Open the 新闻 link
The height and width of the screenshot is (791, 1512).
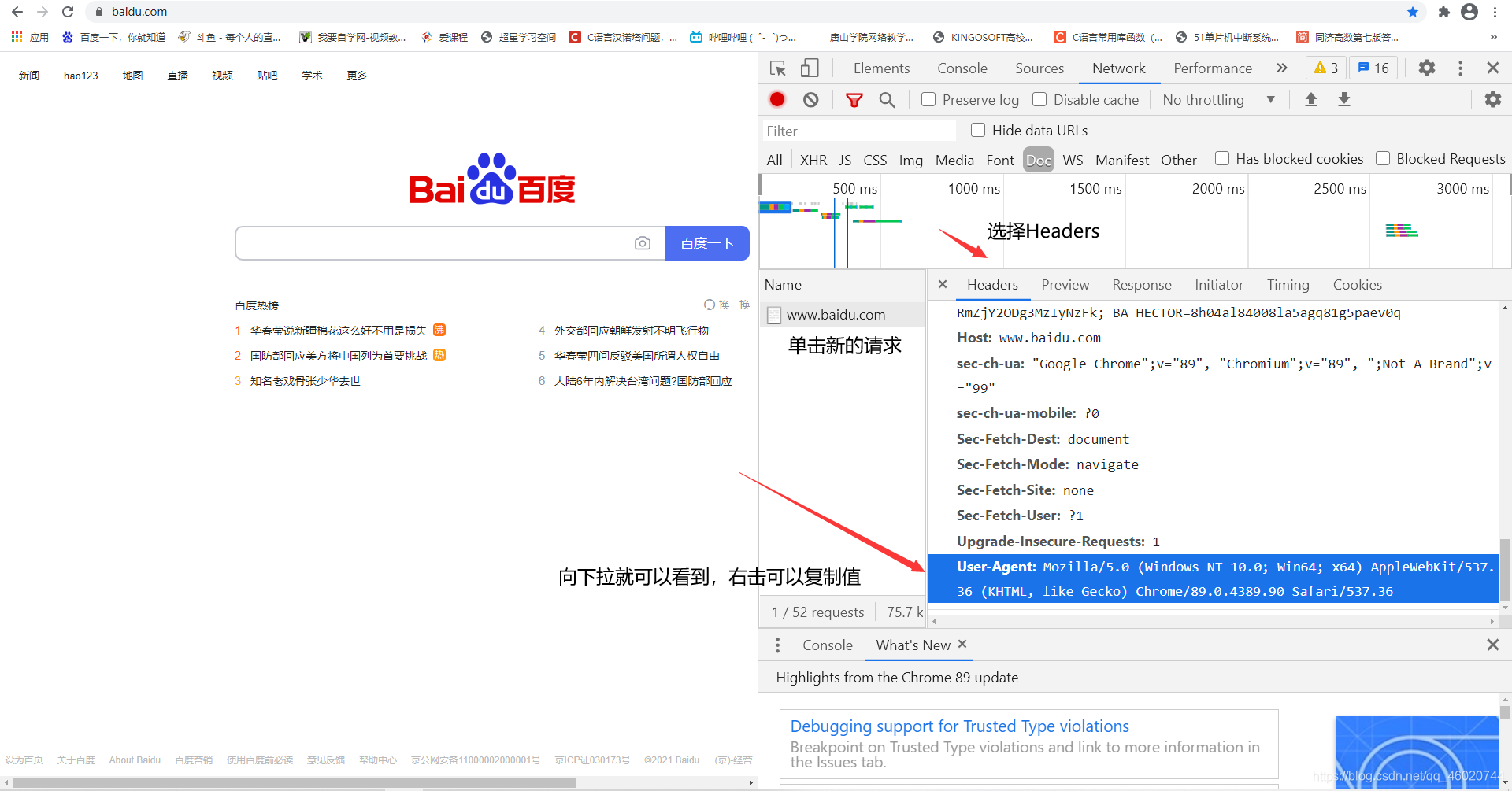pyautogui.click(x=29, y=76)
